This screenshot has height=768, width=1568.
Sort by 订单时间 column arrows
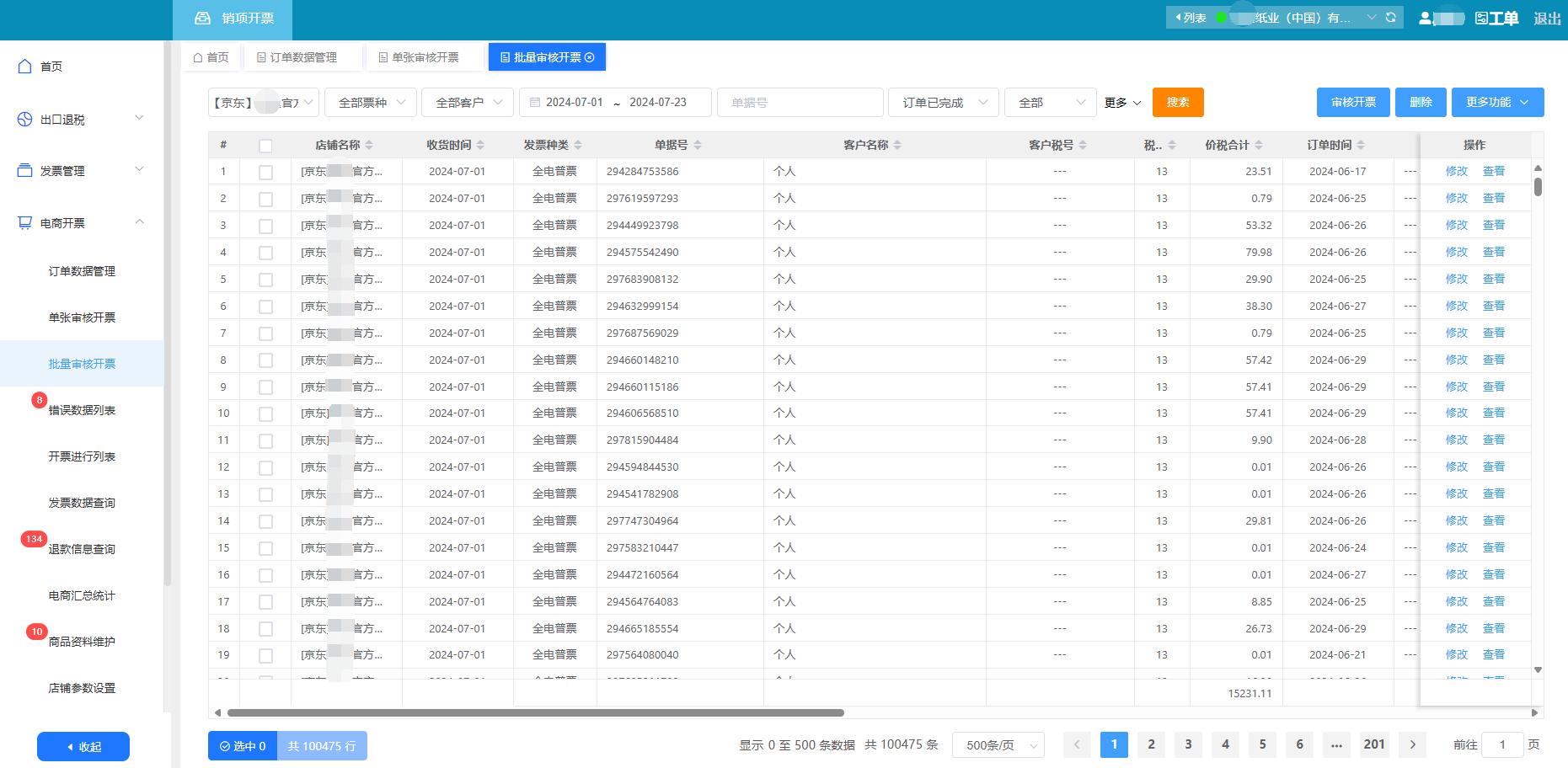click(x=1361, y=145)
